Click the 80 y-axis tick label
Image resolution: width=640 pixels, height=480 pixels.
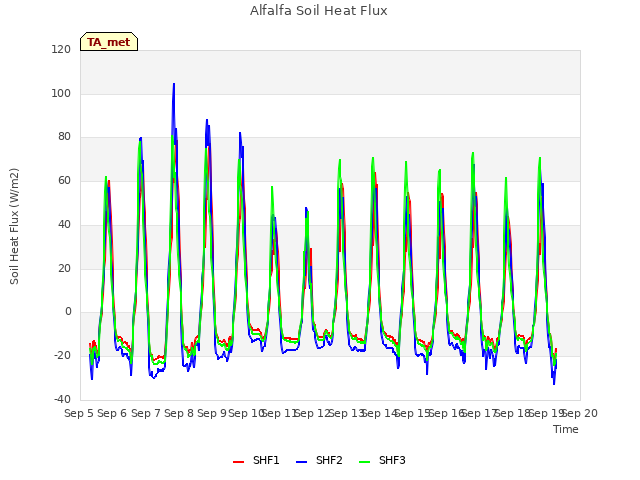[x=64, y=137]
